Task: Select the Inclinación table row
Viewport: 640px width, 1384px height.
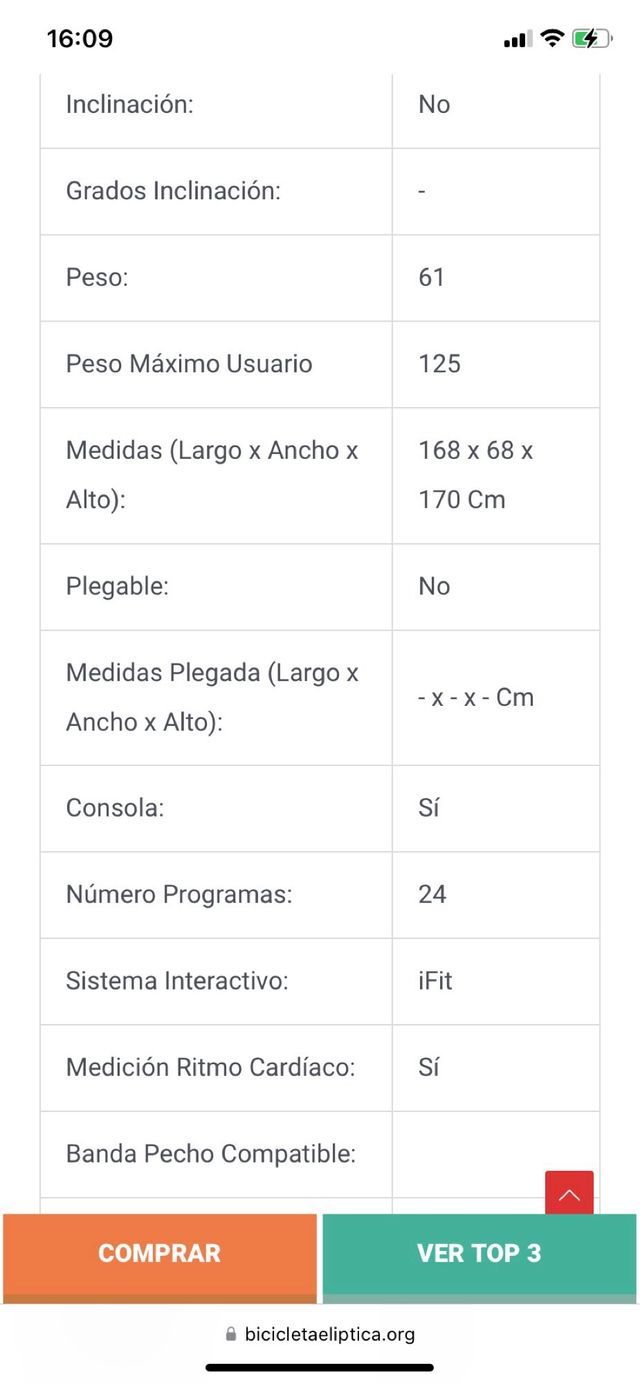Action: point(320,104)
